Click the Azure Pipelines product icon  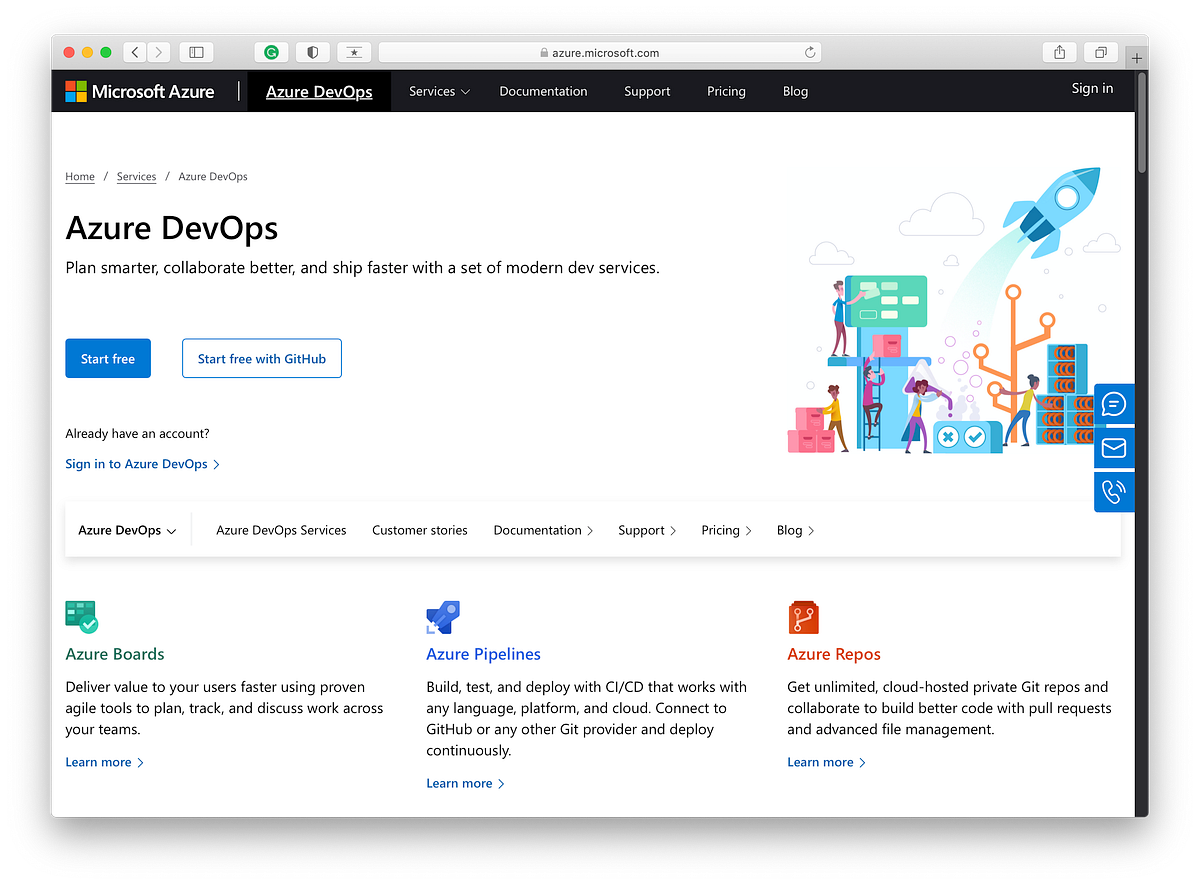coord(443,616)
